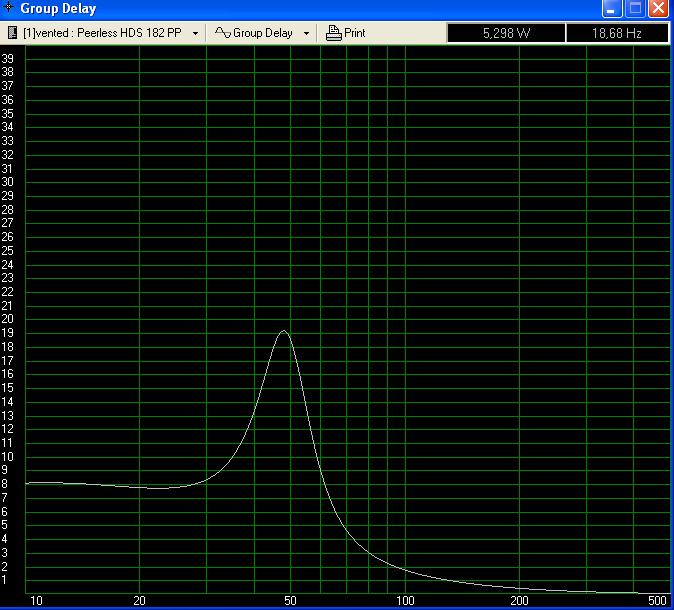Expand the Group Delay graph type arrow
Screen dimensions: 674x610
(306, 33)
